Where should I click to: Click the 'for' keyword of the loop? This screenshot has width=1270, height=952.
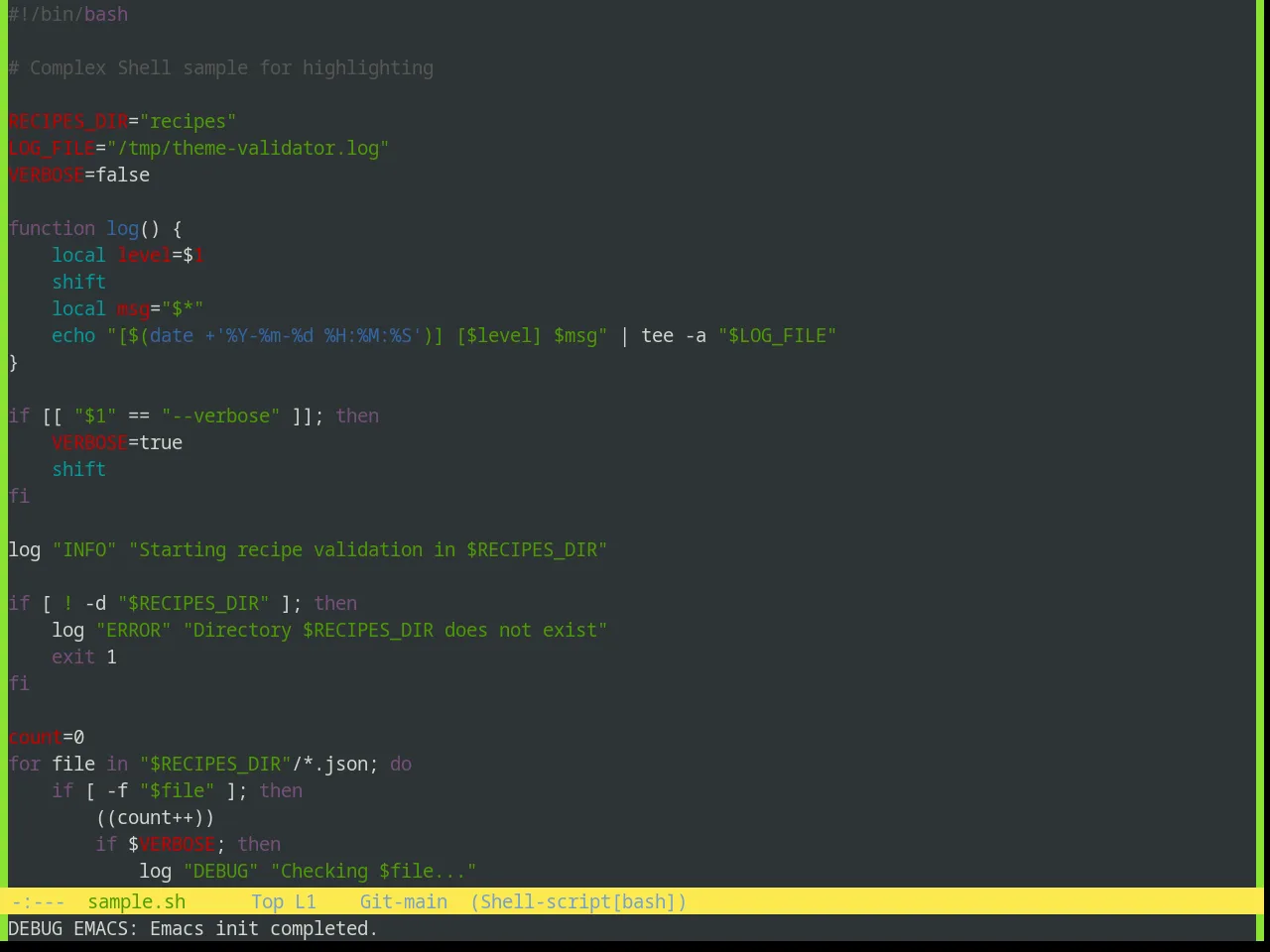coord(25,764)
